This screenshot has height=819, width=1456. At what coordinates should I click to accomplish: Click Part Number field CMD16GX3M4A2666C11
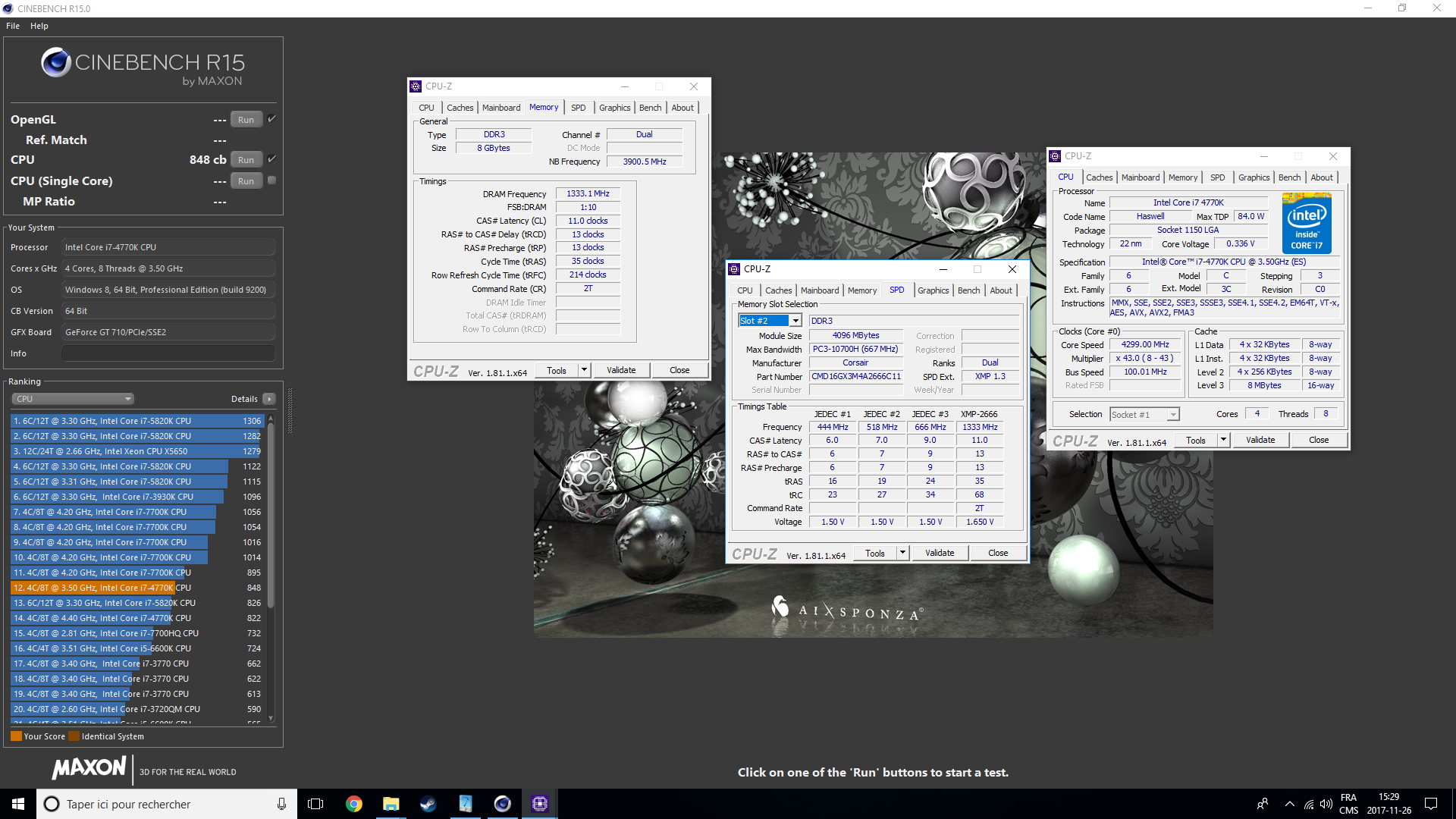[x=856, y=377]
